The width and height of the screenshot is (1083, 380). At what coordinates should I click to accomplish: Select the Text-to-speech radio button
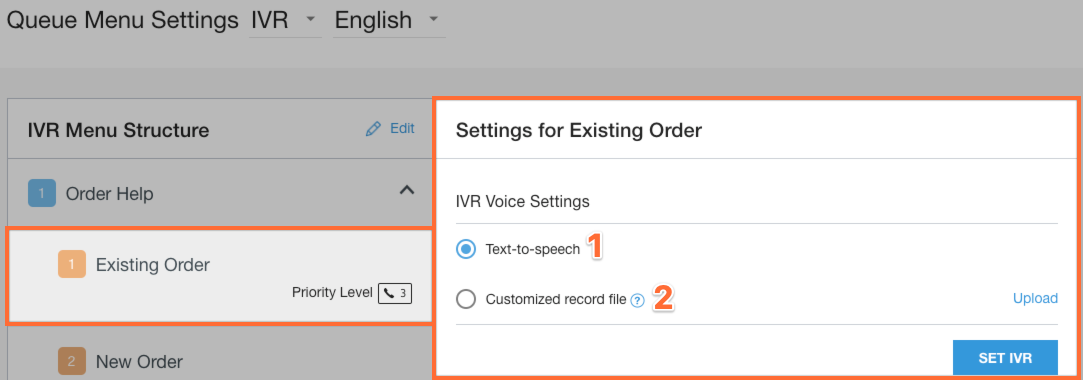click(x=466, y=249)
